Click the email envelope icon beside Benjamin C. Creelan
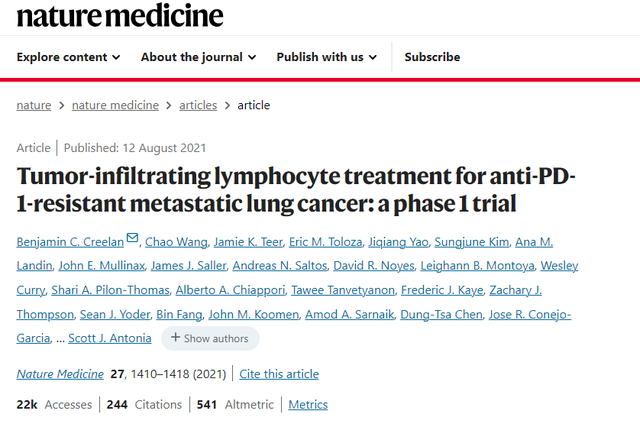 click(x=132, y=237)
